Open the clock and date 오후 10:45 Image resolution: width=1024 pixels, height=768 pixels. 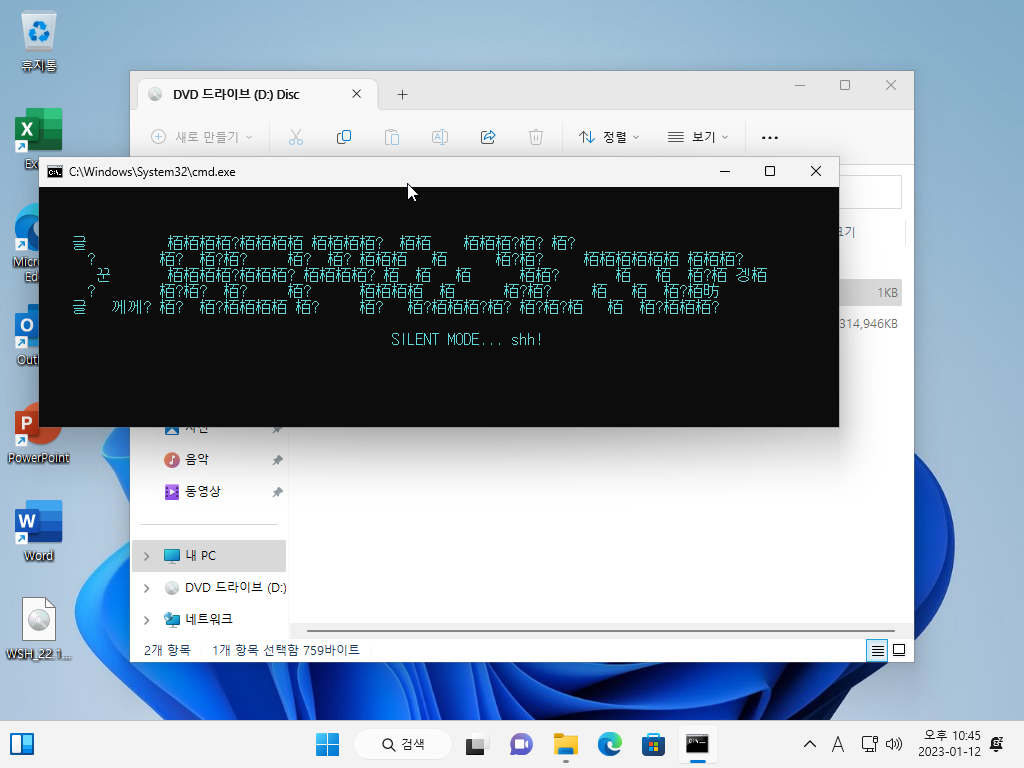point(949,744)
